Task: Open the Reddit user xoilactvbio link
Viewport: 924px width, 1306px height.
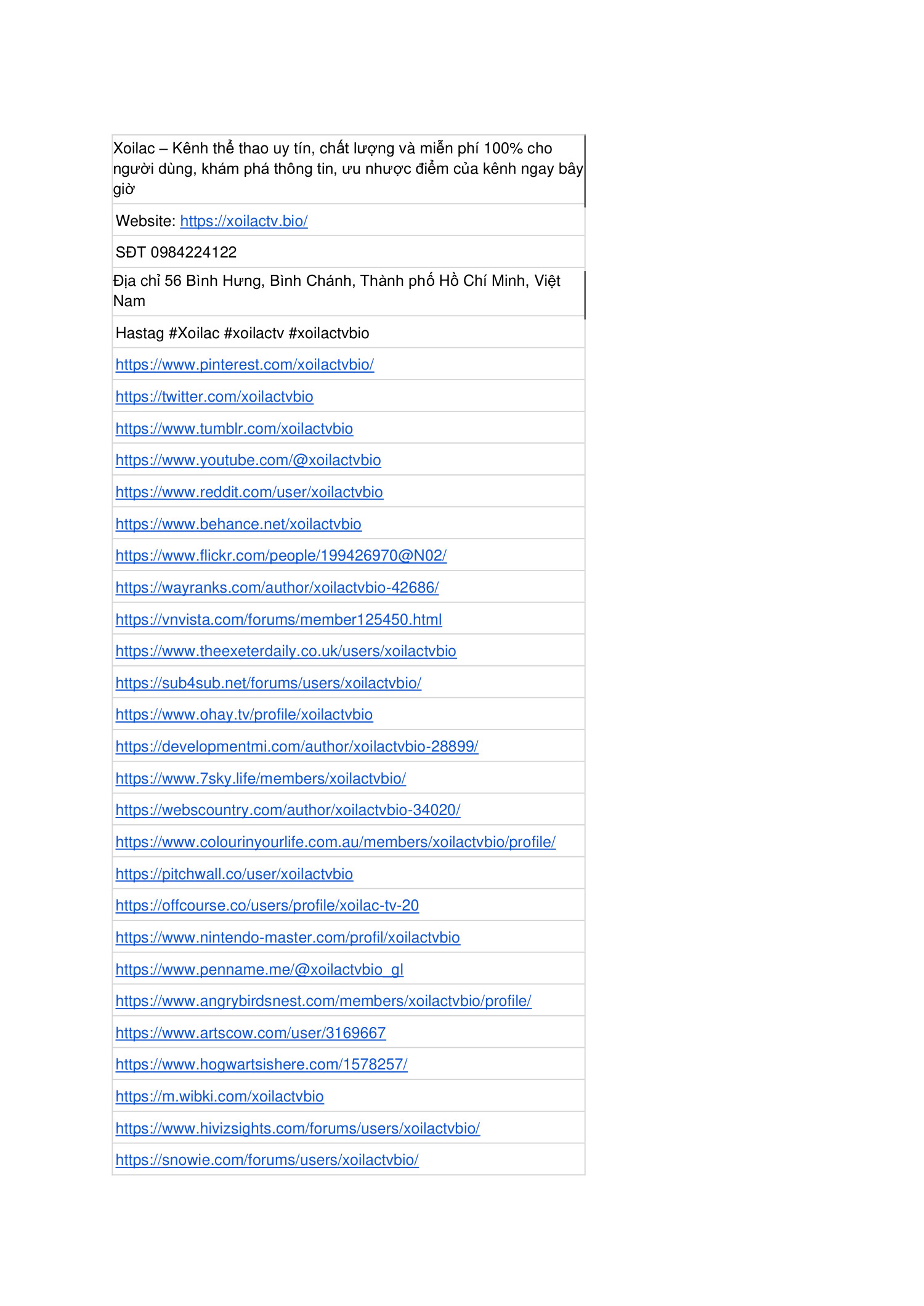Action: [x=249, y=492]
